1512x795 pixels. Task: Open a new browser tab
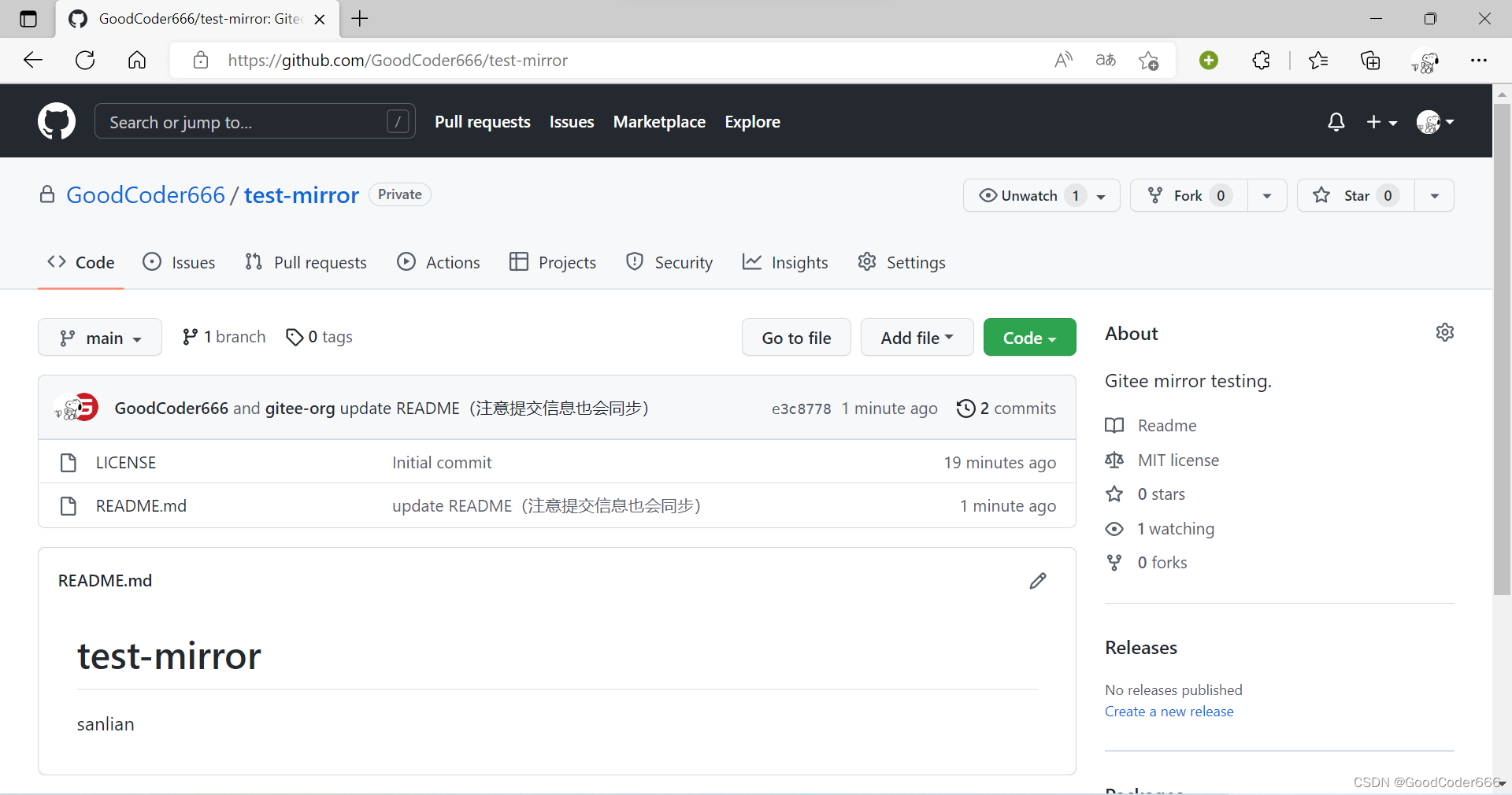(x=360, y=19)
